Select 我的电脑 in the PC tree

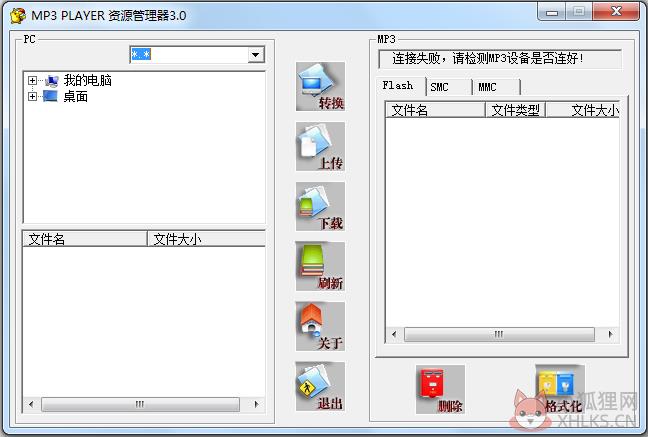point(88,80)
